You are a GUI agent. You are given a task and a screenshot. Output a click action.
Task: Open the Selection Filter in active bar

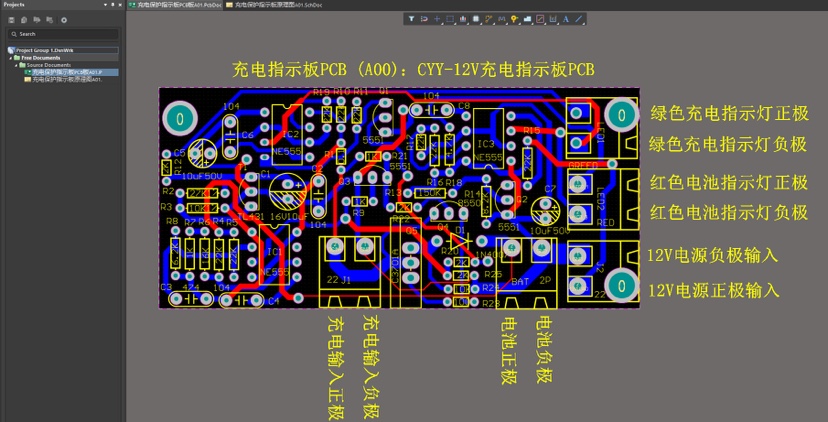point(411,19)
